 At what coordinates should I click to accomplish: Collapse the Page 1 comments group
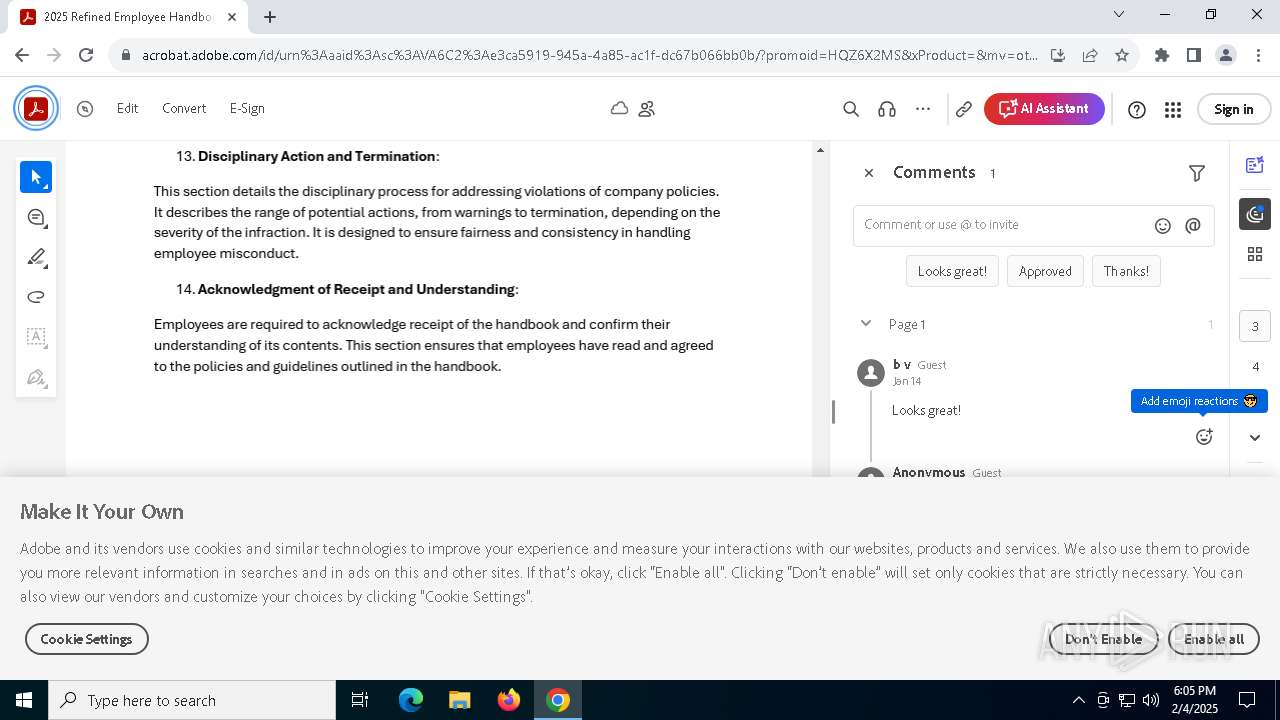(x=866, y=323)
